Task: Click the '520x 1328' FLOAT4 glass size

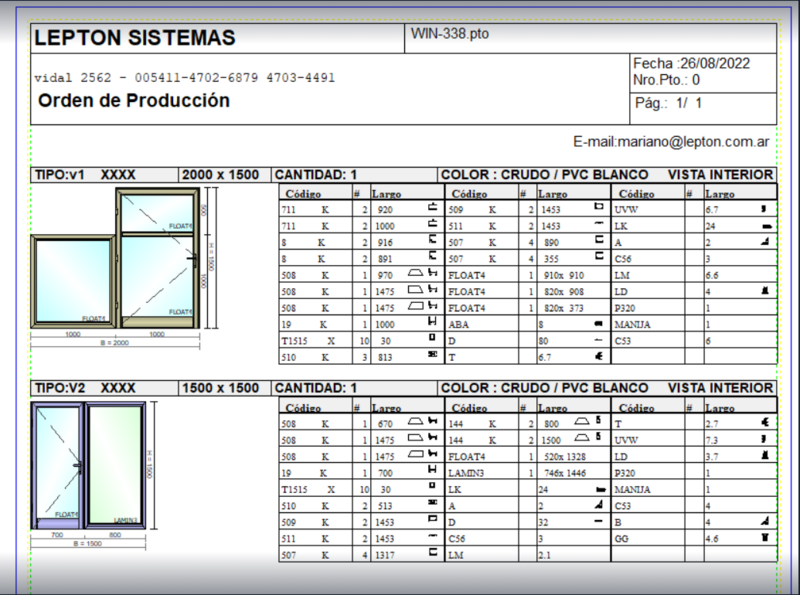Action: click(x=565, y=457)
